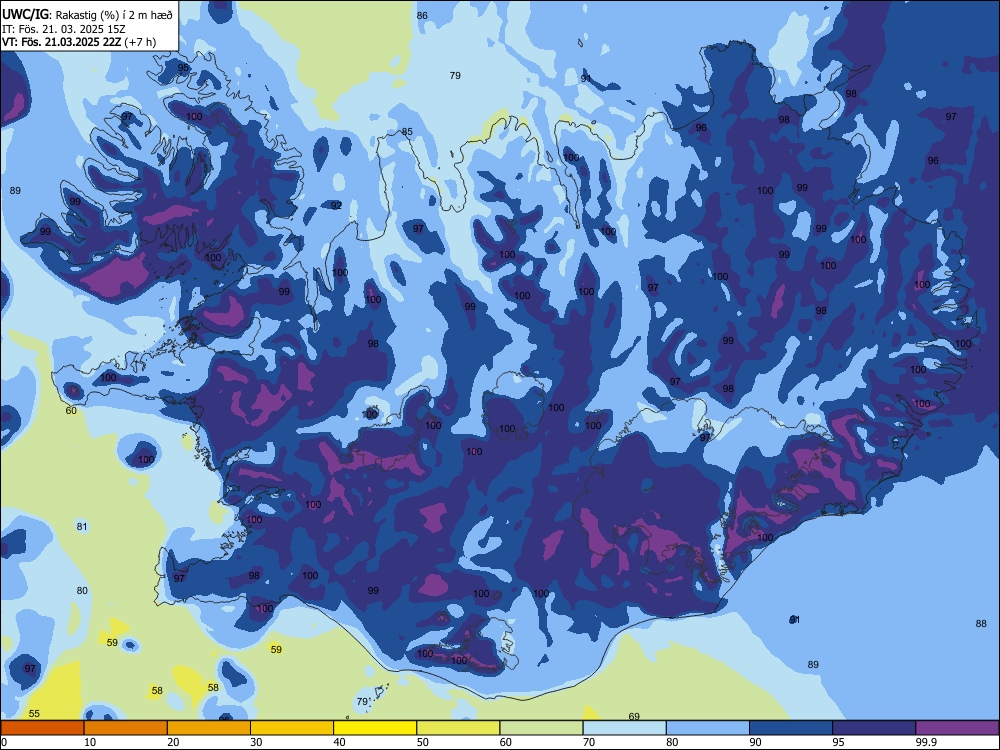The width and height of the screenshot is (1000, 750).
Task: Click the map value "81" over the western sea
Action: click(82, 526)
